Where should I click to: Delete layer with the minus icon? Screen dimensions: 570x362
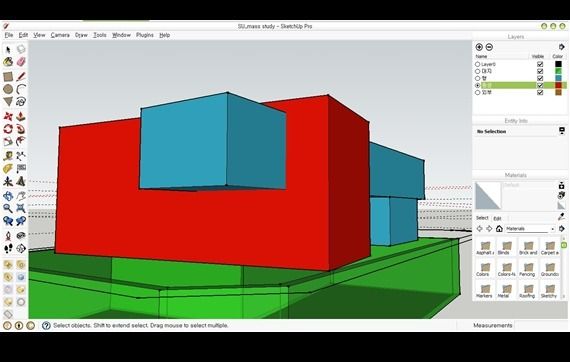[x=489, y=47]
